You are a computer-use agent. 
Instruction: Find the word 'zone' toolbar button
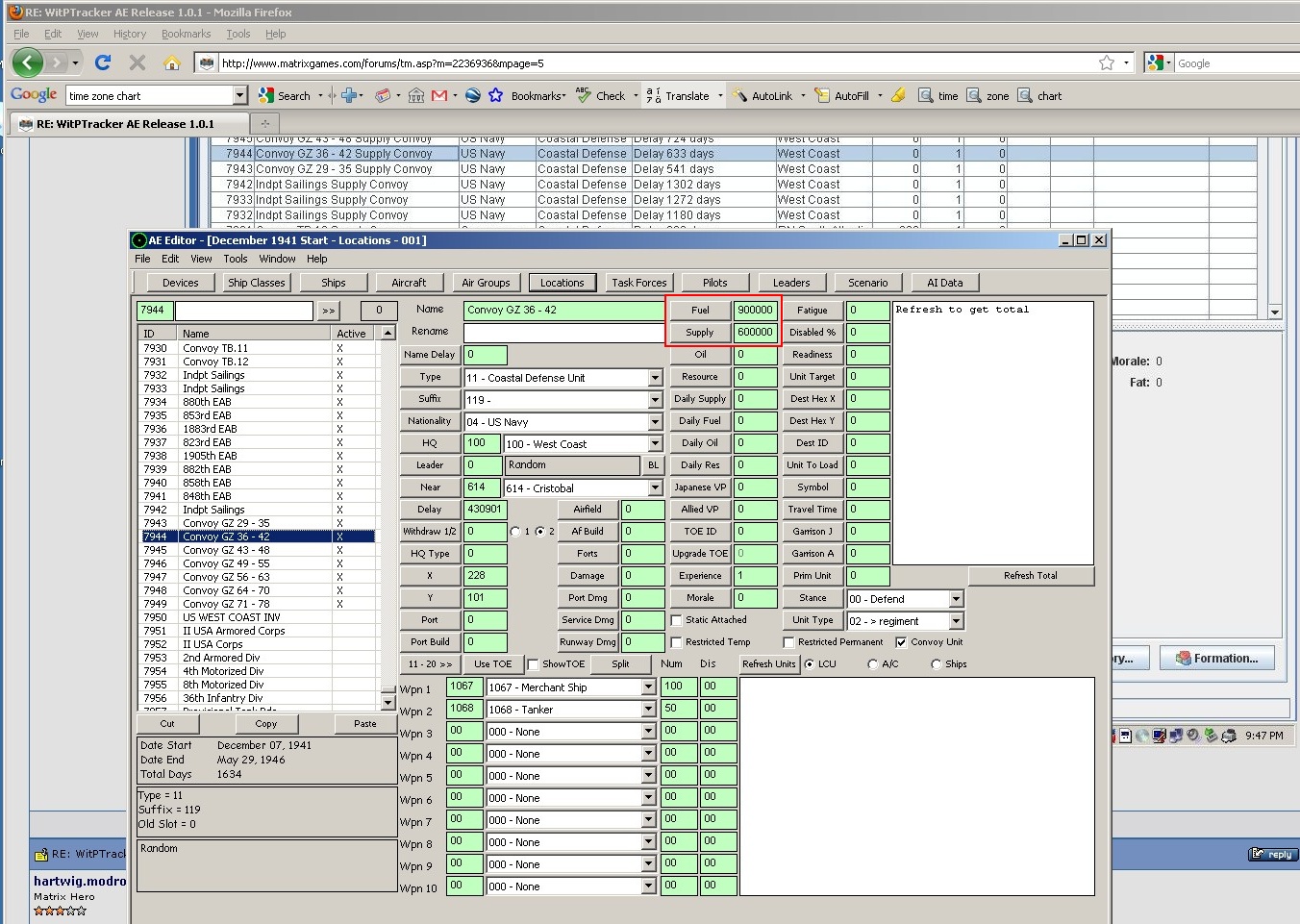(988, 96)
